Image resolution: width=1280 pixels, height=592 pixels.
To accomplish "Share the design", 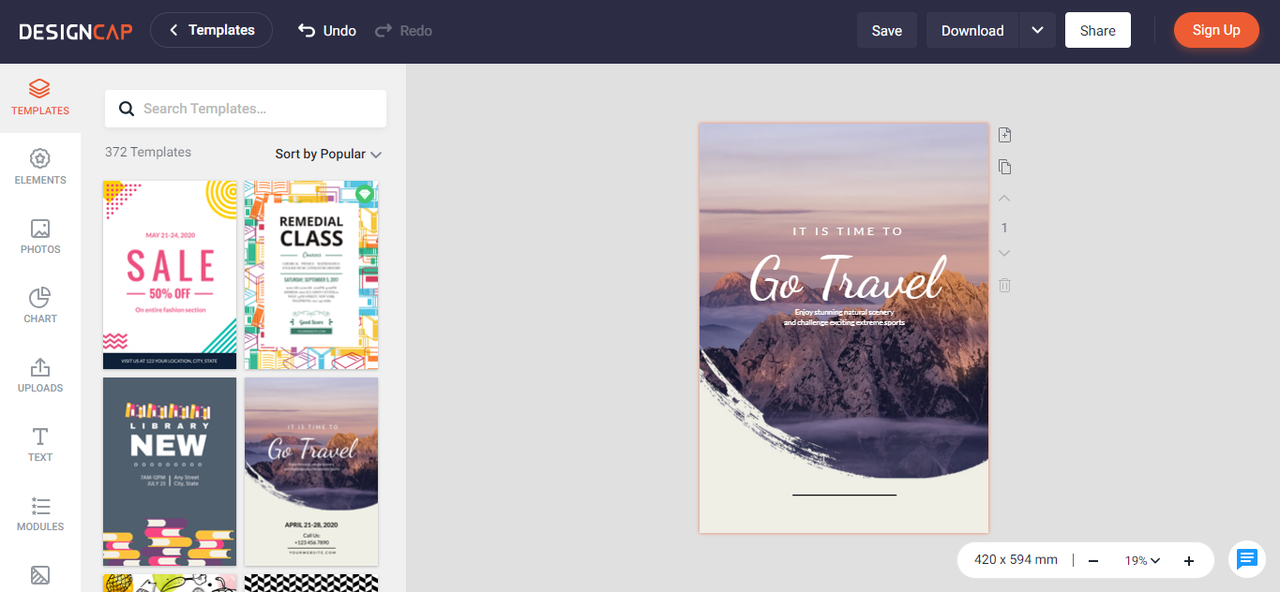I will pyautogui.click(x=1098, y=30).
